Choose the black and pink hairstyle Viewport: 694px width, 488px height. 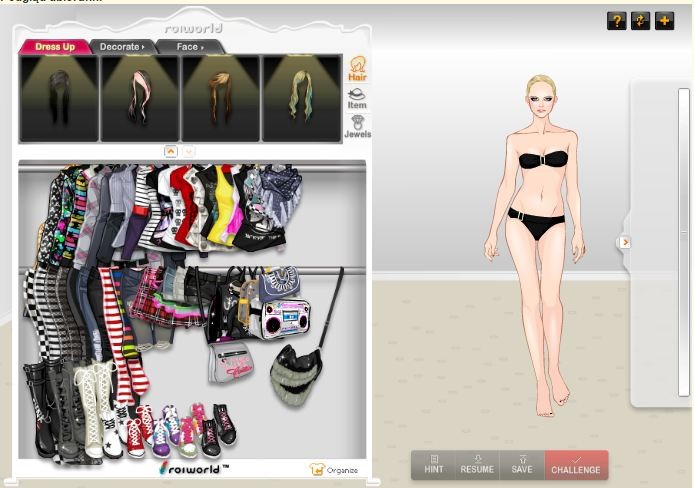pos(139,98)
